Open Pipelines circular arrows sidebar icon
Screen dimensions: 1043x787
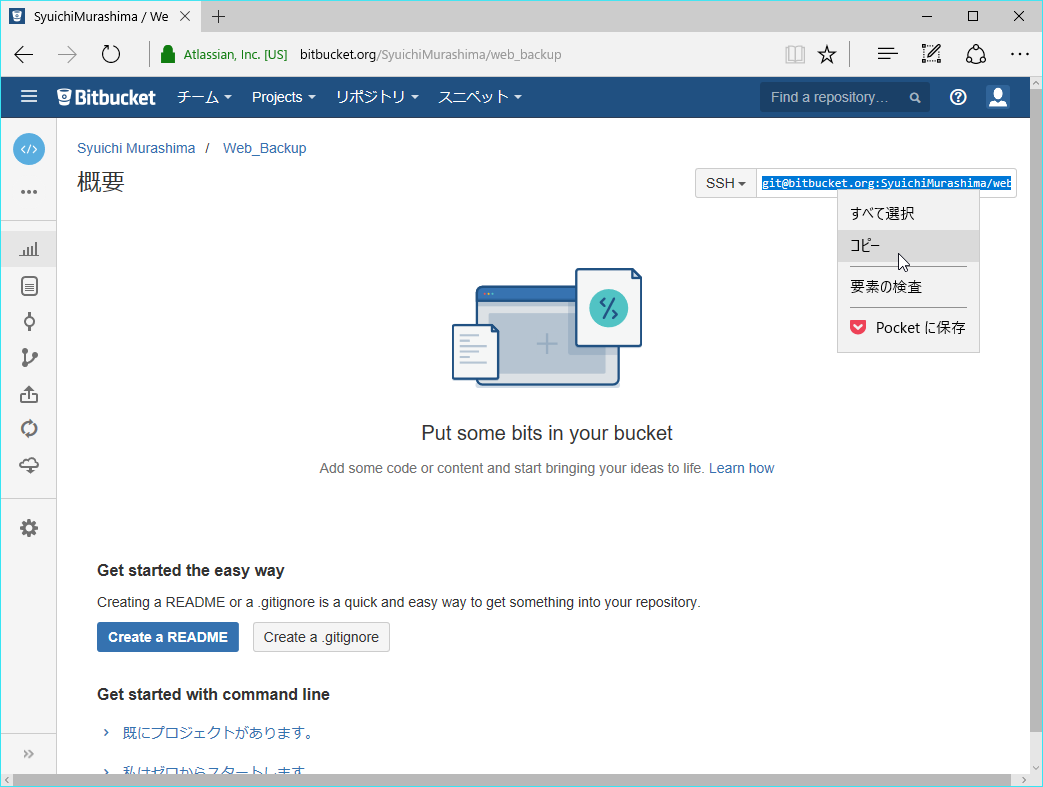tap(29, 429)
